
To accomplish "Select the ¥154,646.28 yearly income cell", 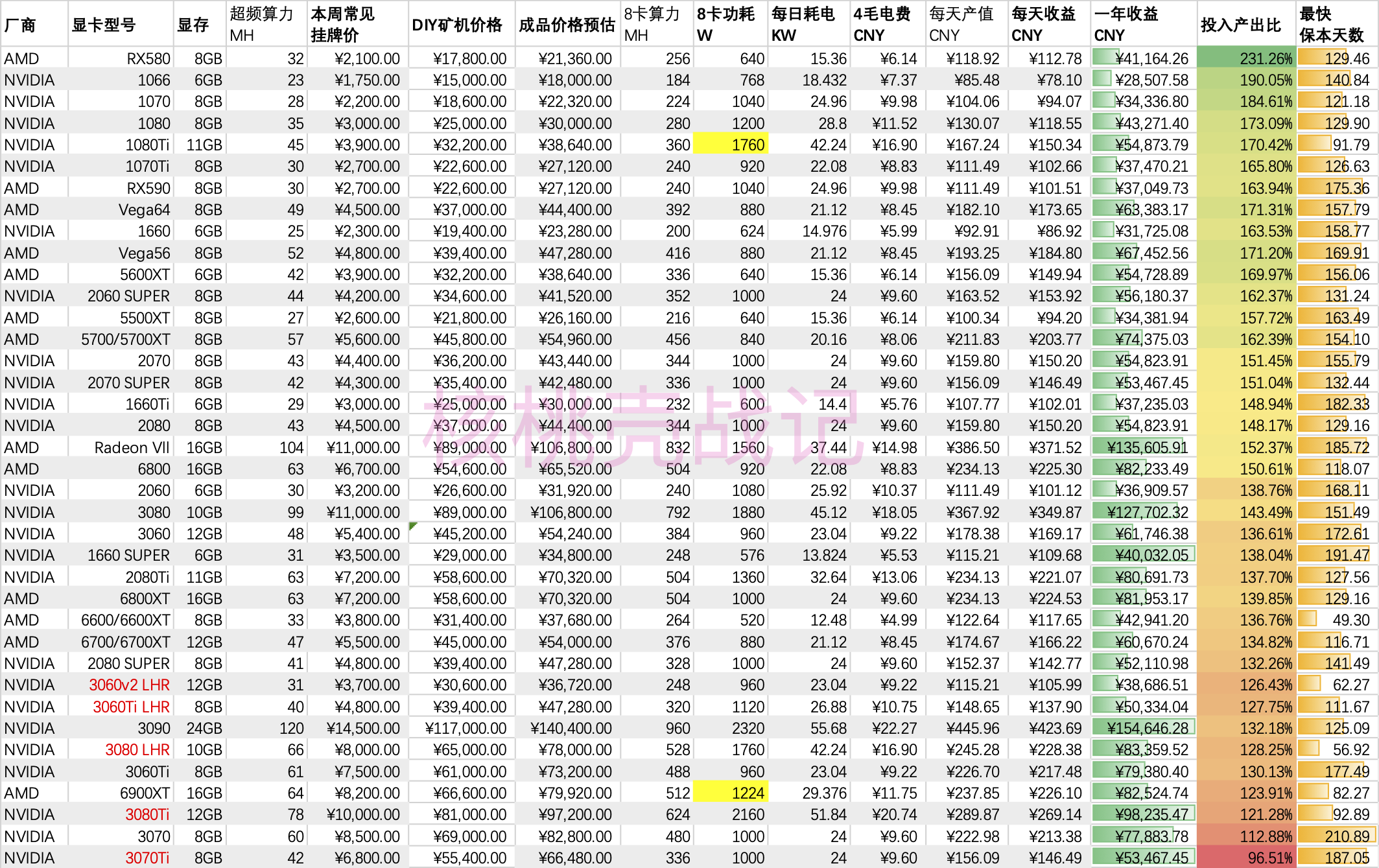I will tap(1144, 728).
